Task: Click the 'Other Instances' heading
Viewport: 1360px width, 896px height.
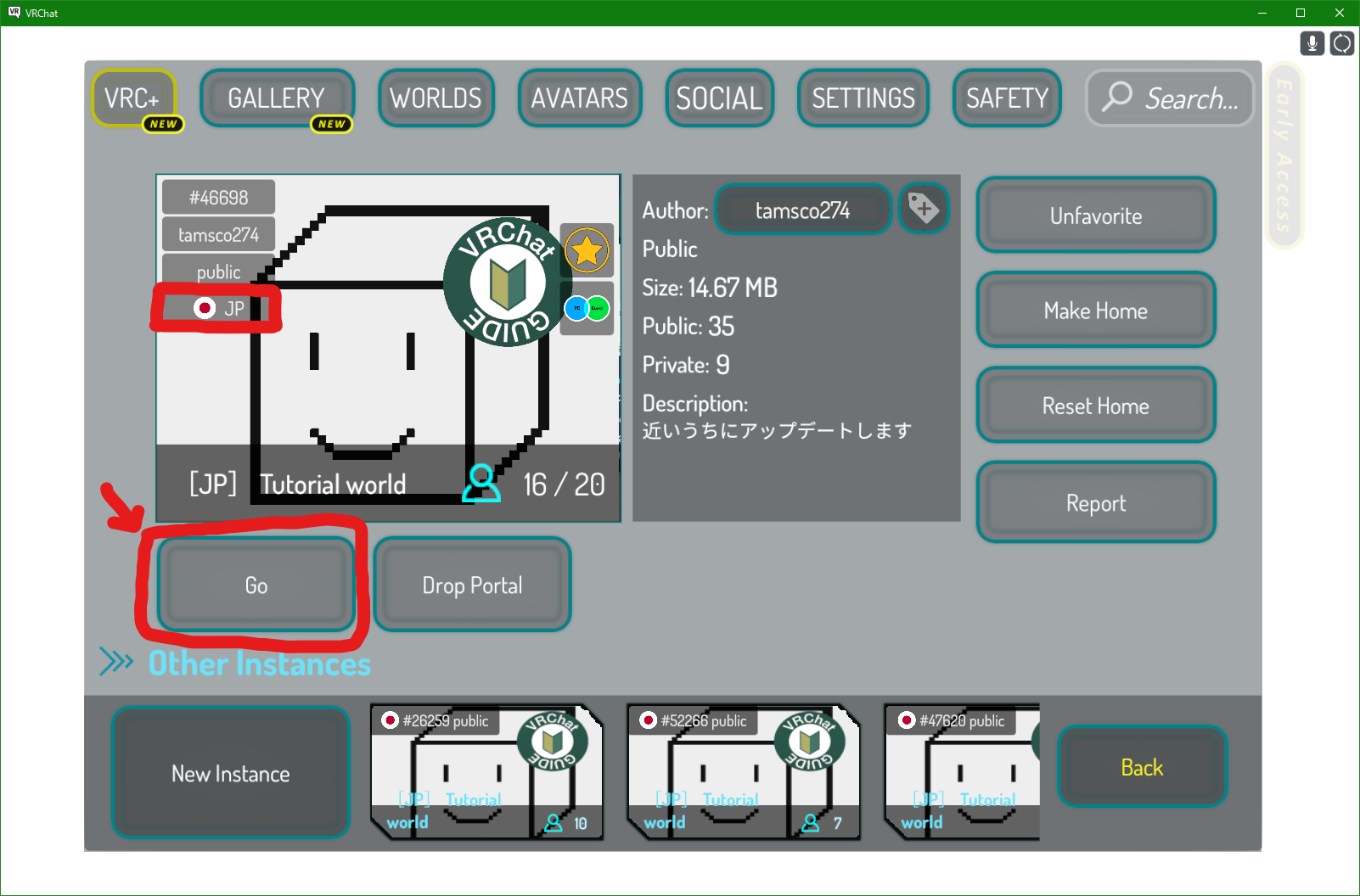Action: click(260, 663)
